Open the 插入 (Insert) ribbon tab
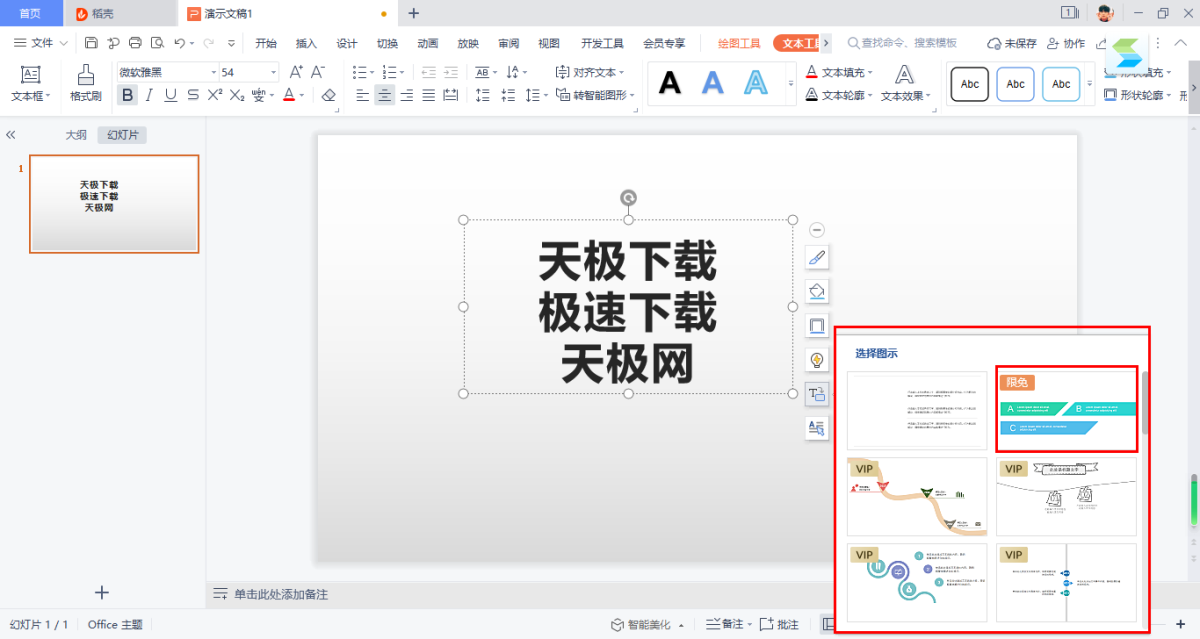The image size is (1200, 639). pyautogui.click(x=306, y=43)
